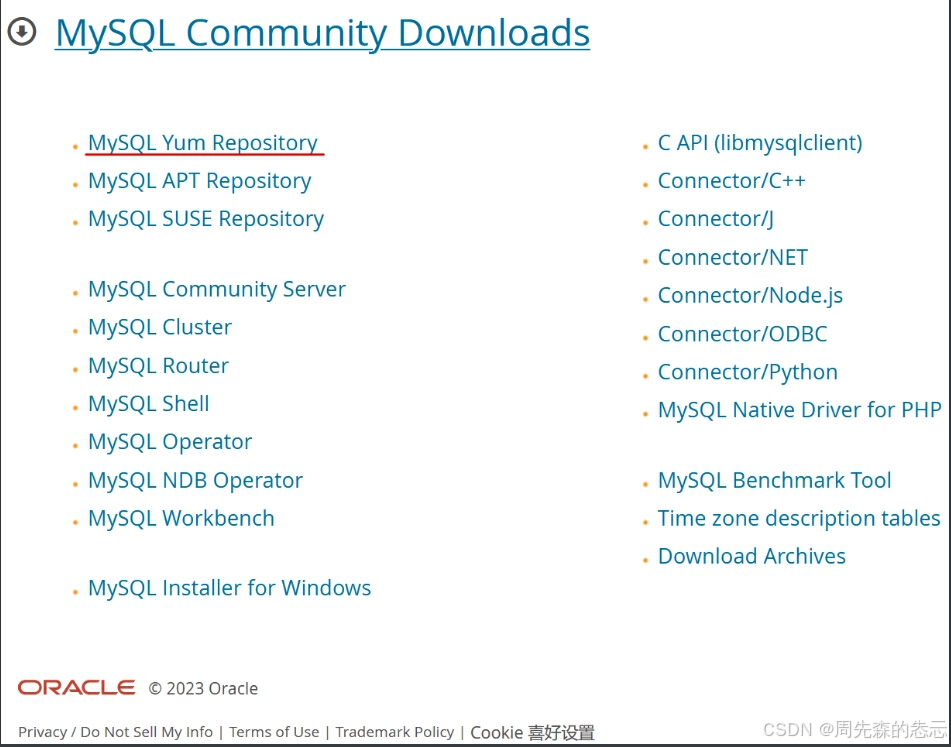Select the Connector/C++ link

(731, 181)
